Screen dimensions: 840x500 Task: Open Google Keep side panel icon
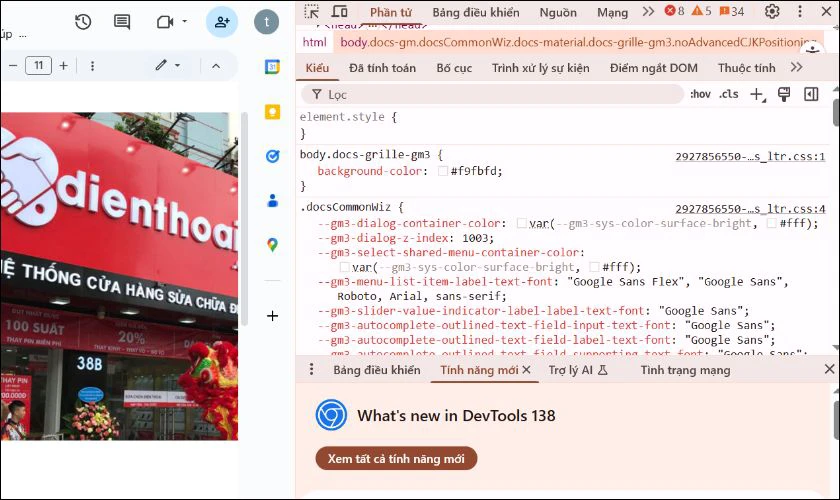tap(272, 112)
